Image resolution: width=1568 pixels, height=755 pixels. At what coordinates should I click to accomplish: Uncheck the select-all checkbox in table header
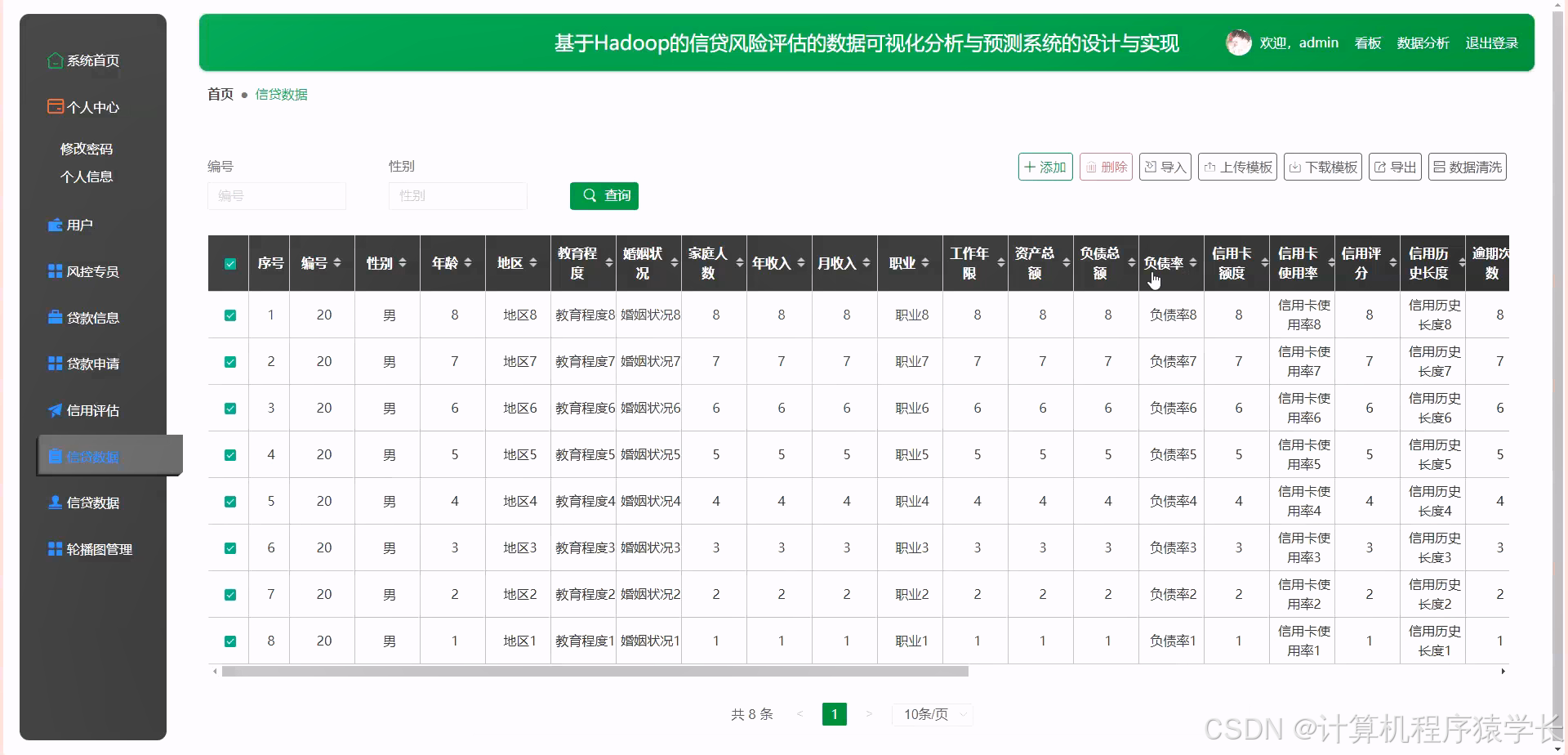230,263
